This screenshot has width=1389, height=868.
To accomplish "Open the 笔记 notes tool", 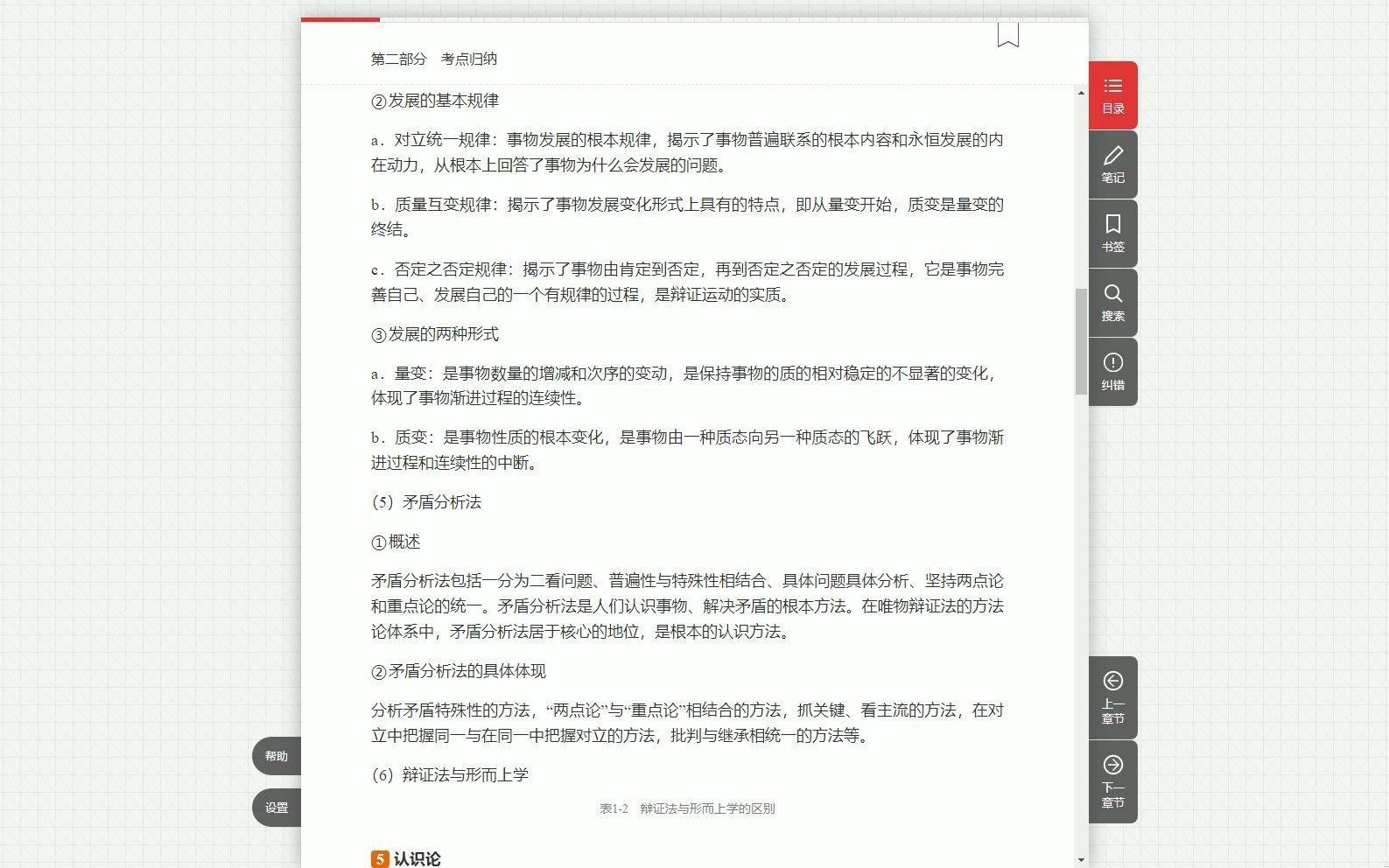I will pyautogui.click(x=1112, y=164).
